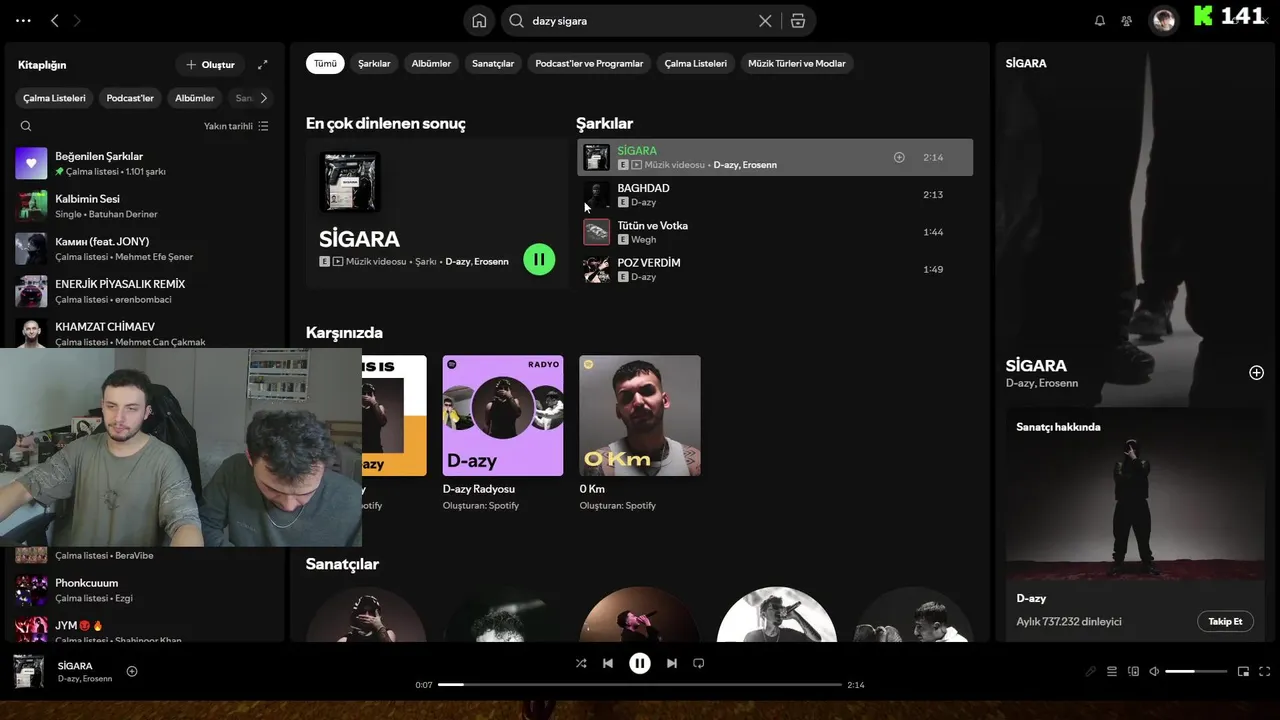Screen dimensions: 1280x720
Task: Open 'Yakın tarihli' sort dropdown
Action: 236,126
